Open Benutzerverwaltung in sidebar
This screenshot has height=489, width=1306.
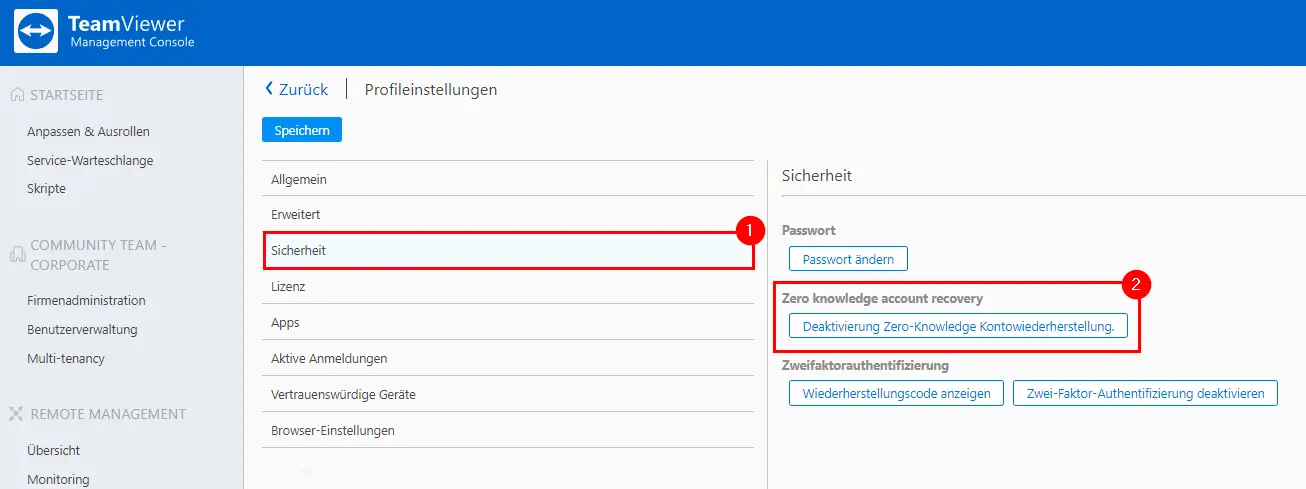coord(82,329)
